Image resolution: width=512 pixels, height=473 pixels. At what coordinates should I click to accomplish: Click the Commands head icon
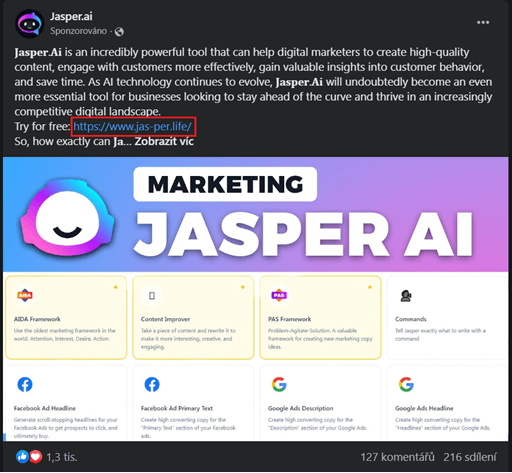[x=406, y=296]
